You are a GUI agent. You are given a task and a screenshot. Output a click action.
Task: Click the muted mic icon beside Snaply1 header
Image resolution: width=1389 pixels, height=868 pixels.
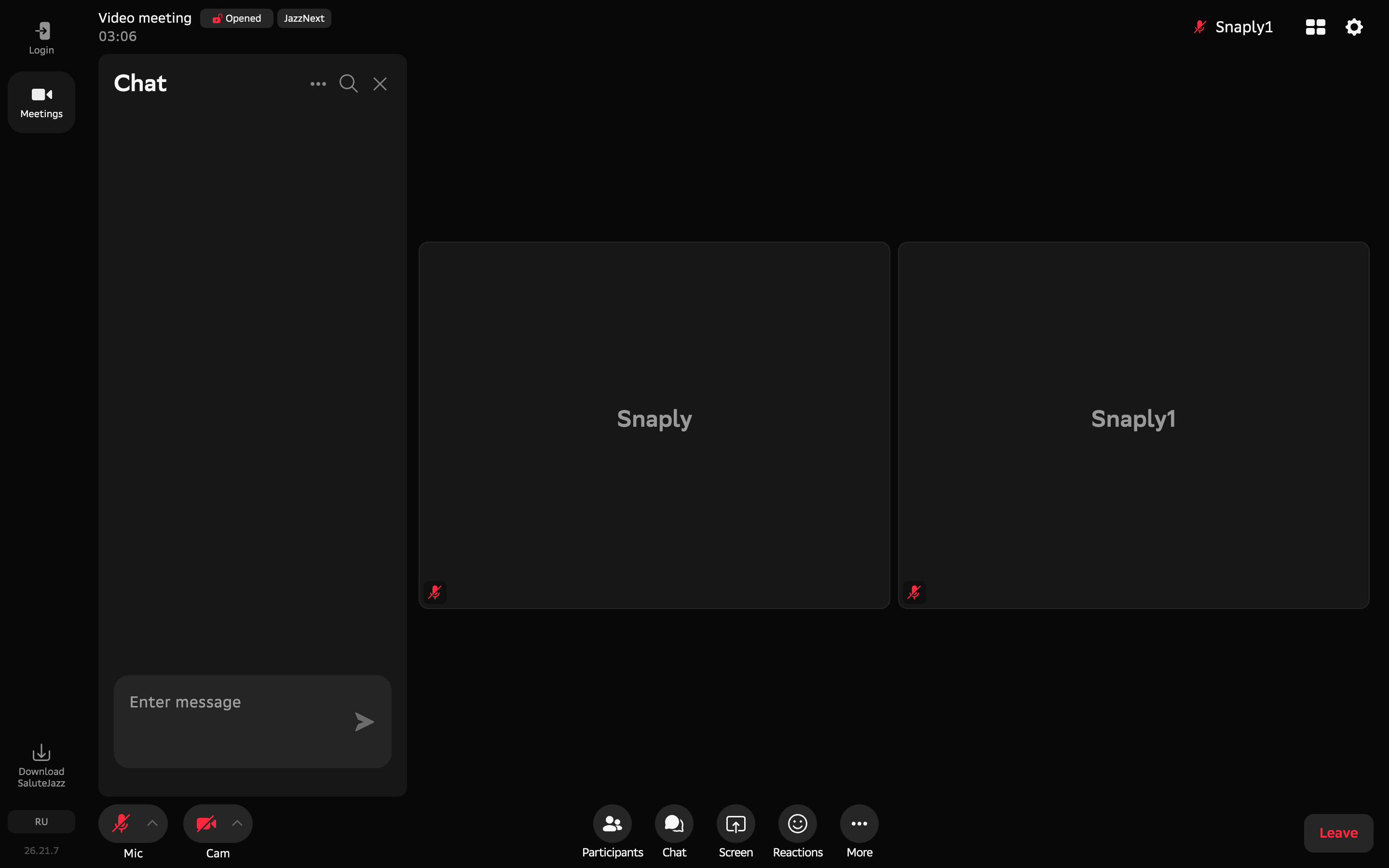coord(1199,27)
